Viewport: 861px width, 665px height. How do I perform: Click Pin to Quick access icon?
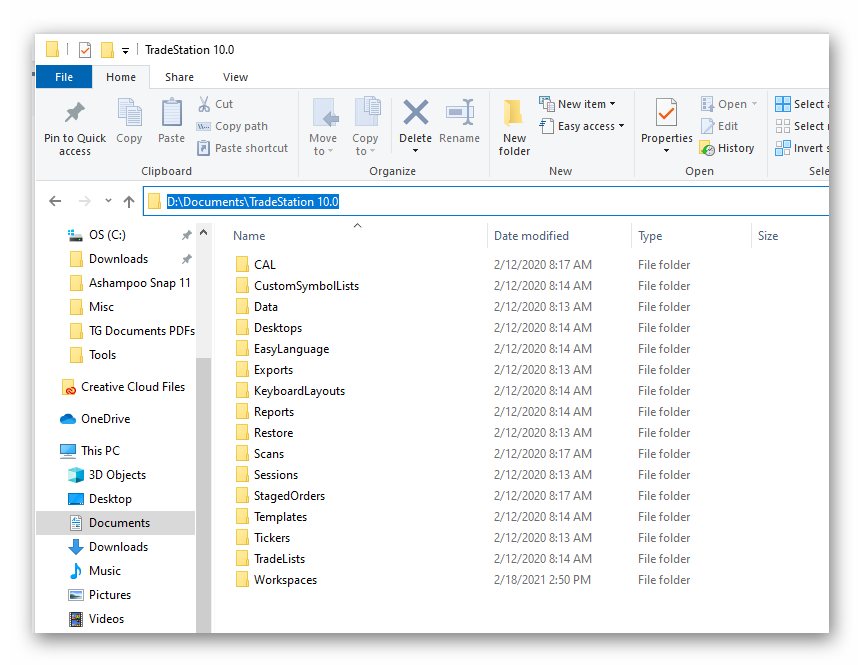point(75,113)
